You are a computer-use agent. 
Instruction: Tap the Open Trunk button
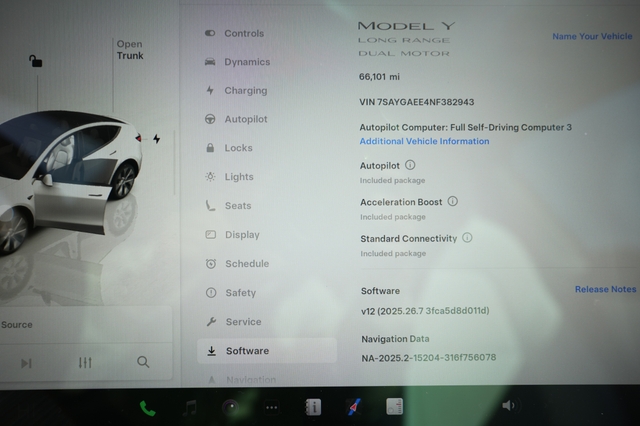click(x=130, y=50)
